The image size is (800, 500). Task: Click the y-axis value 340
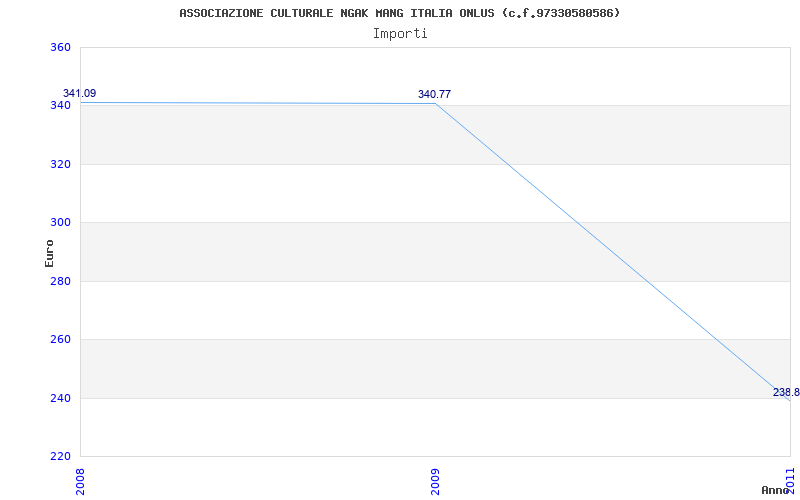(60, 106)
